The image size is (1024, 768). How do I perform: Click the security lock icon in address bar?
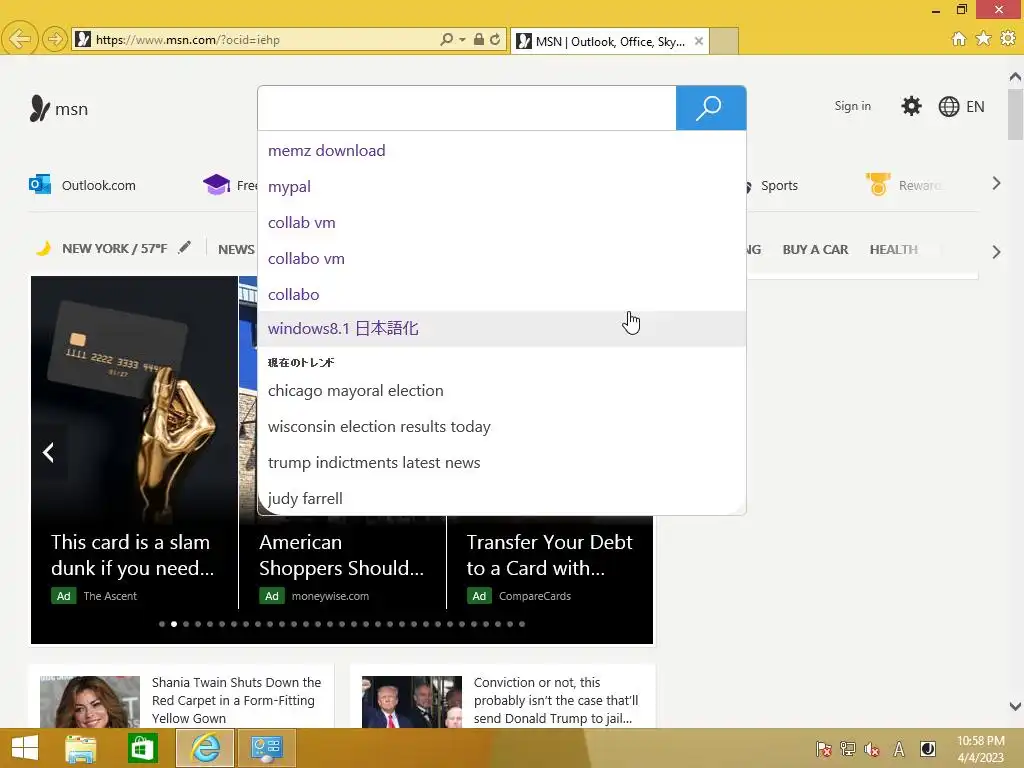pyautogui.click(x=479, y=39)
